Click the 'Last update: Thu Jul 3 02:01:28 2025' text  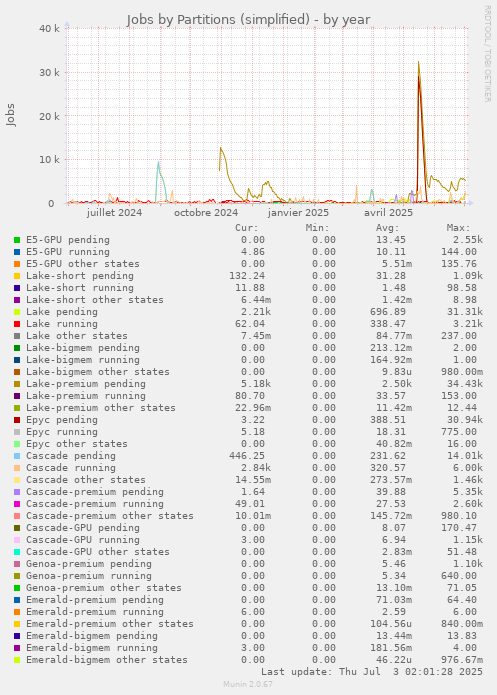click(372, 672)
